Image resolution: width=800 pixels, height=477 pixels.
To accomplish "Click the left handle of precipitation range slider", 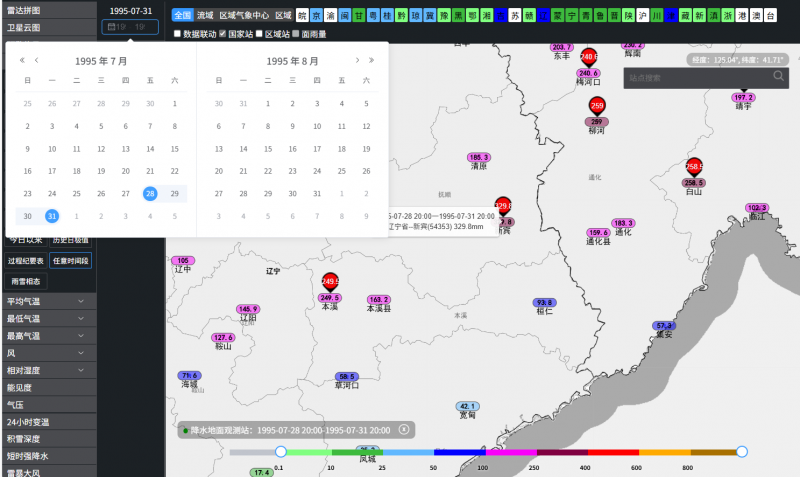I will point(280,452).
